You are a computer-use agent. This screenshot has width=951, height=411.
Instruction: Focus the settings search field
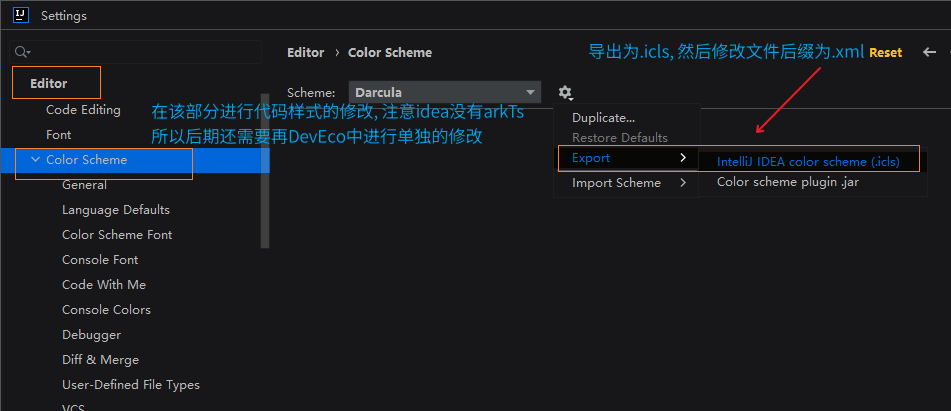(x=136, y=52)
